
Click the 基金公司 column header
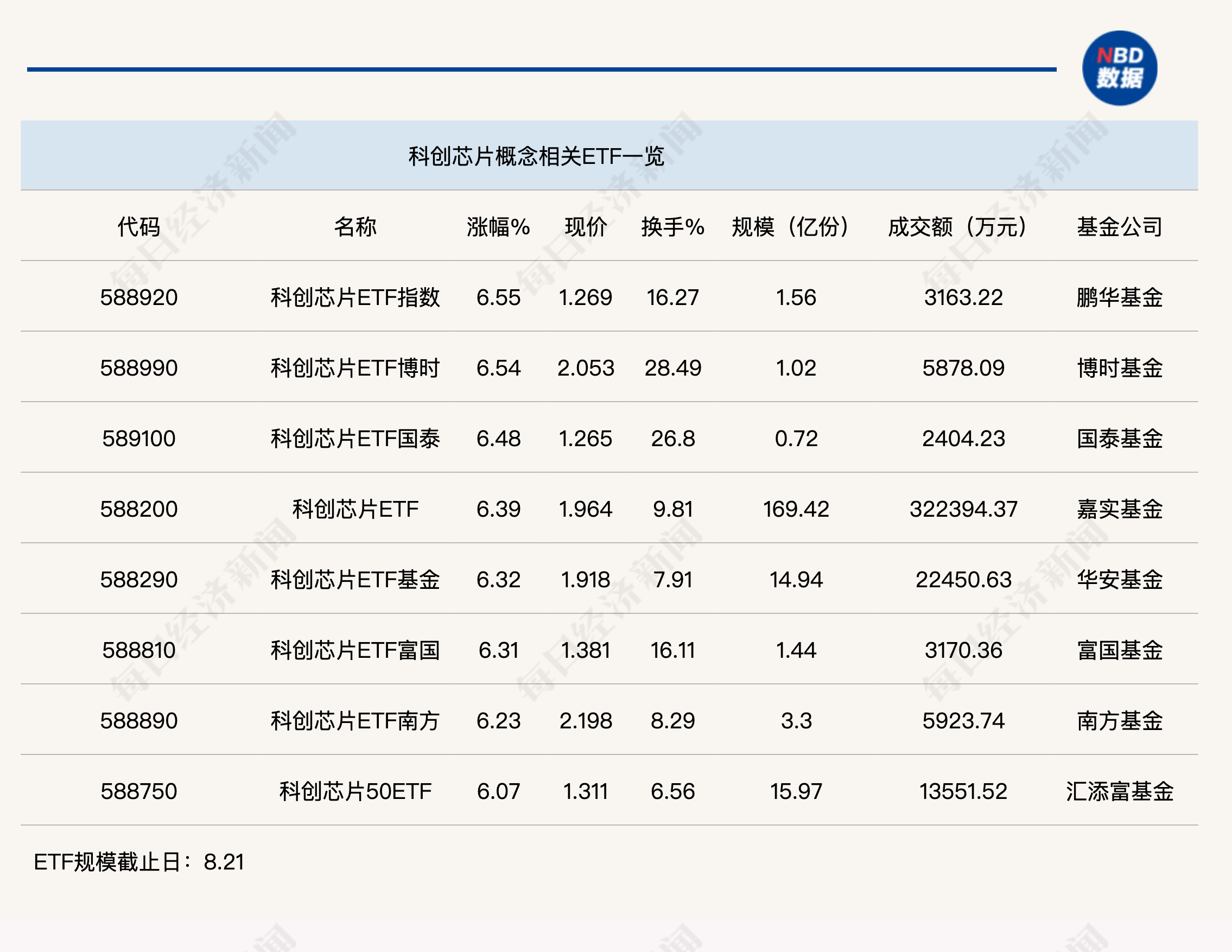coord(1119,227)
